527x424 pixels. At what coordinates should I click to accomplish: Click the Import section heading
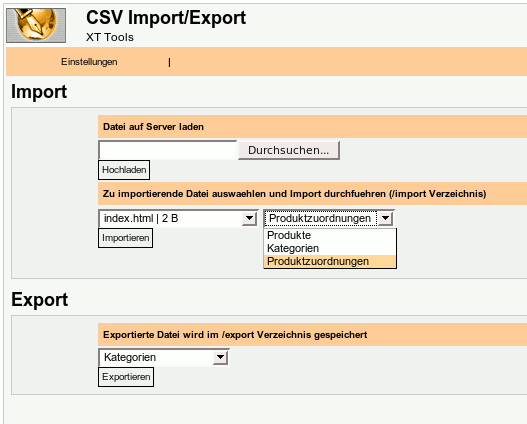point(39,91)
